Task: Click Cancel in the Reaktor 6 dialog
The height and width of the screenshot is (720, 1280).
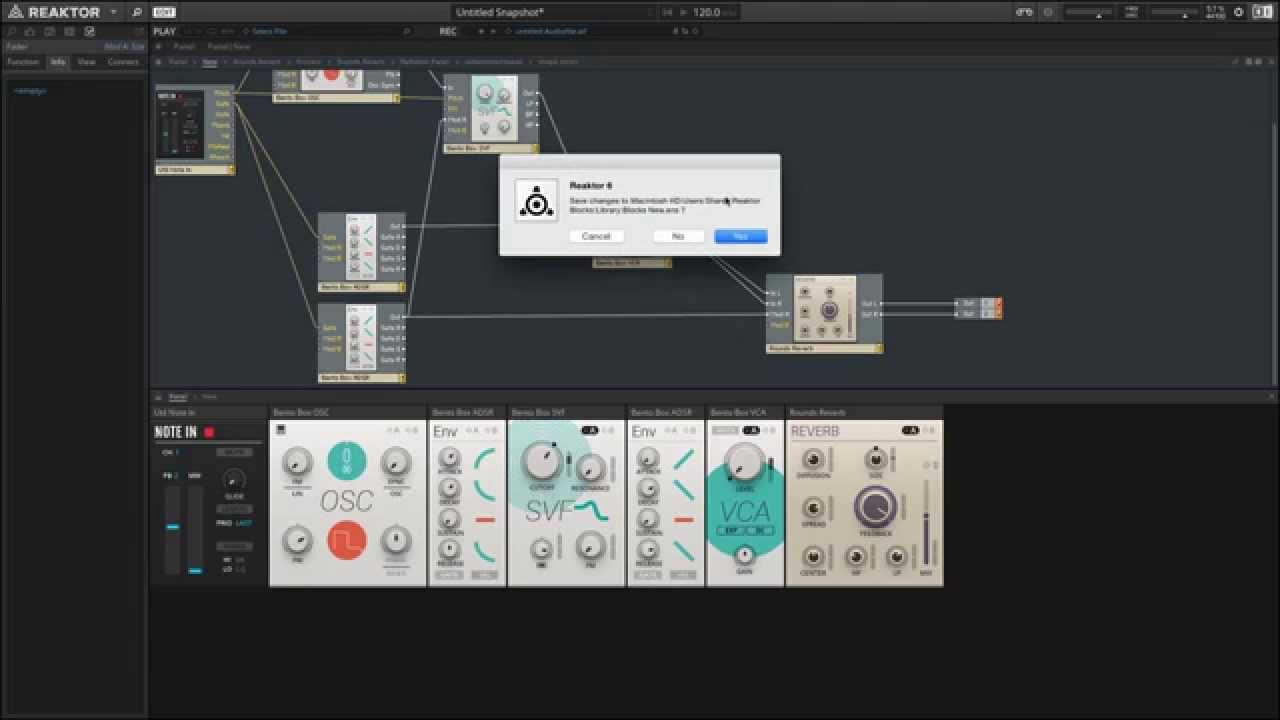Action: [x=596, y=236]
